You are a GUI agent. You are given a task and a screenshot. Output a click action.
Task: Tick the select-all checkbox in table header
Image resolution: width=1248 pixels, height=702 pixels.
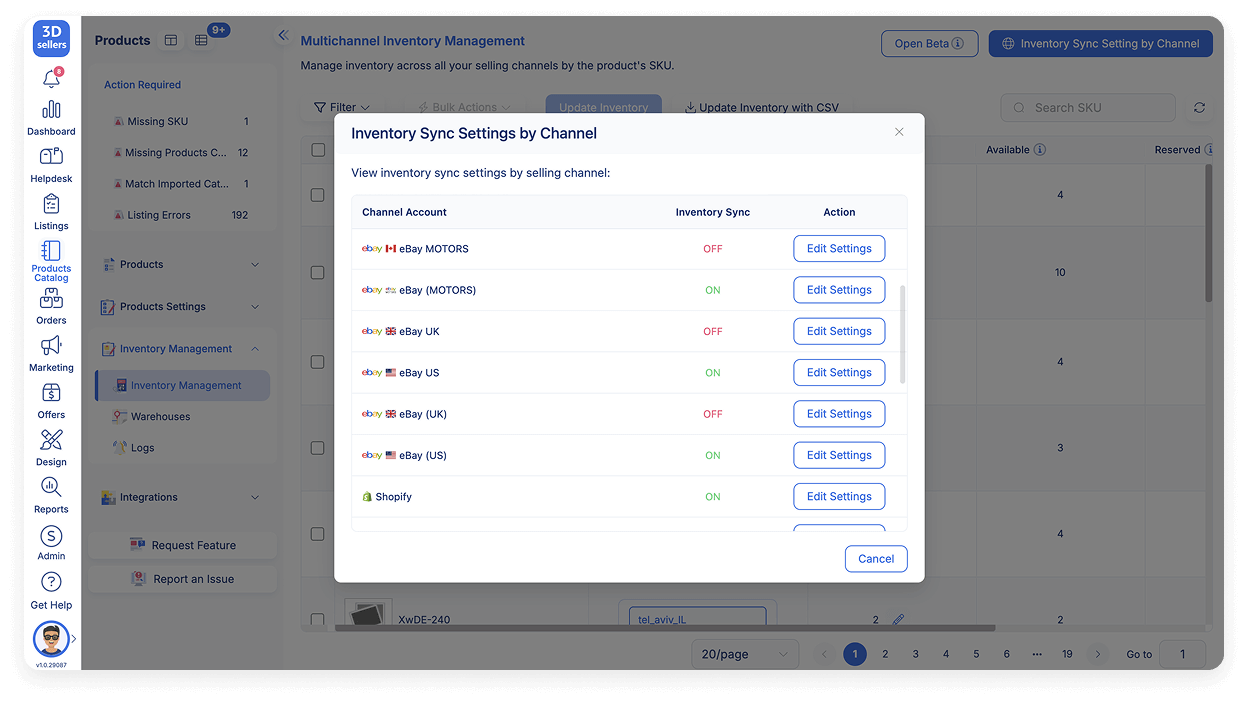click(318, 150)
